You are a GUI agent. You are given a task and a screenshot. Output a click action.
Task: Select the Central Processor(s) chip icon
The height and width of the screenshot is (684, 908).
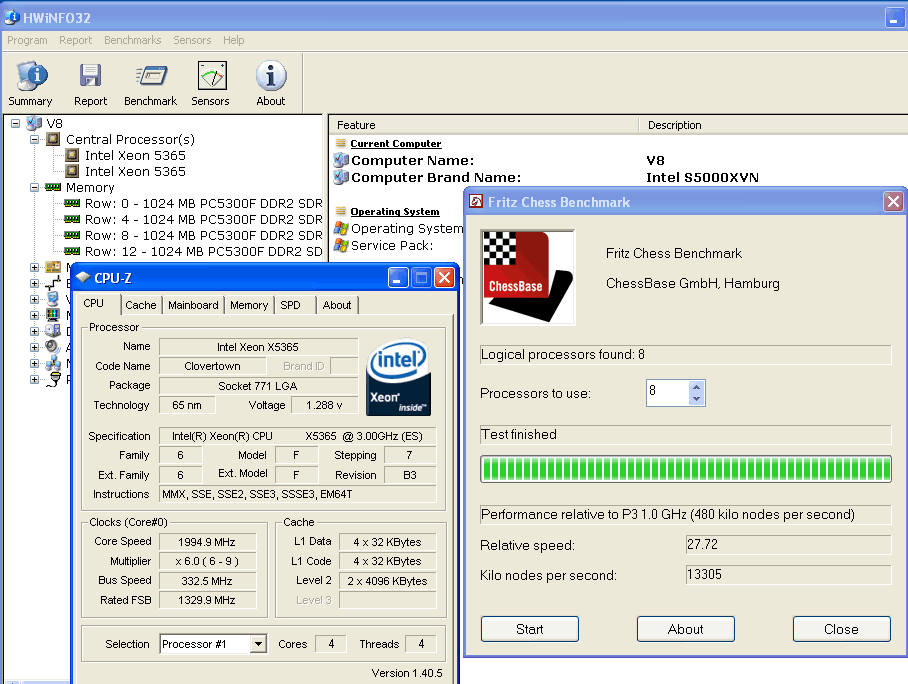click(x=53, y=139)
